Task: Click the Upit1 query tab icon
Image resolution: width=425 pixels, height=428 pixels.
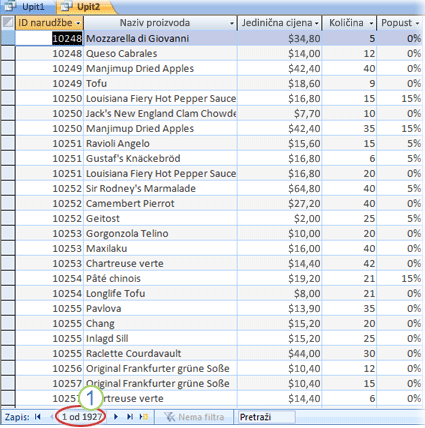Action: pyautogui.click(x=9, y=6)
